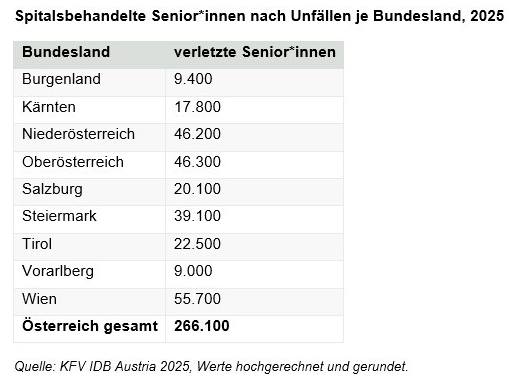Click the Vorarlberg row label
519x391 pixels.
(x=58, y=271)
